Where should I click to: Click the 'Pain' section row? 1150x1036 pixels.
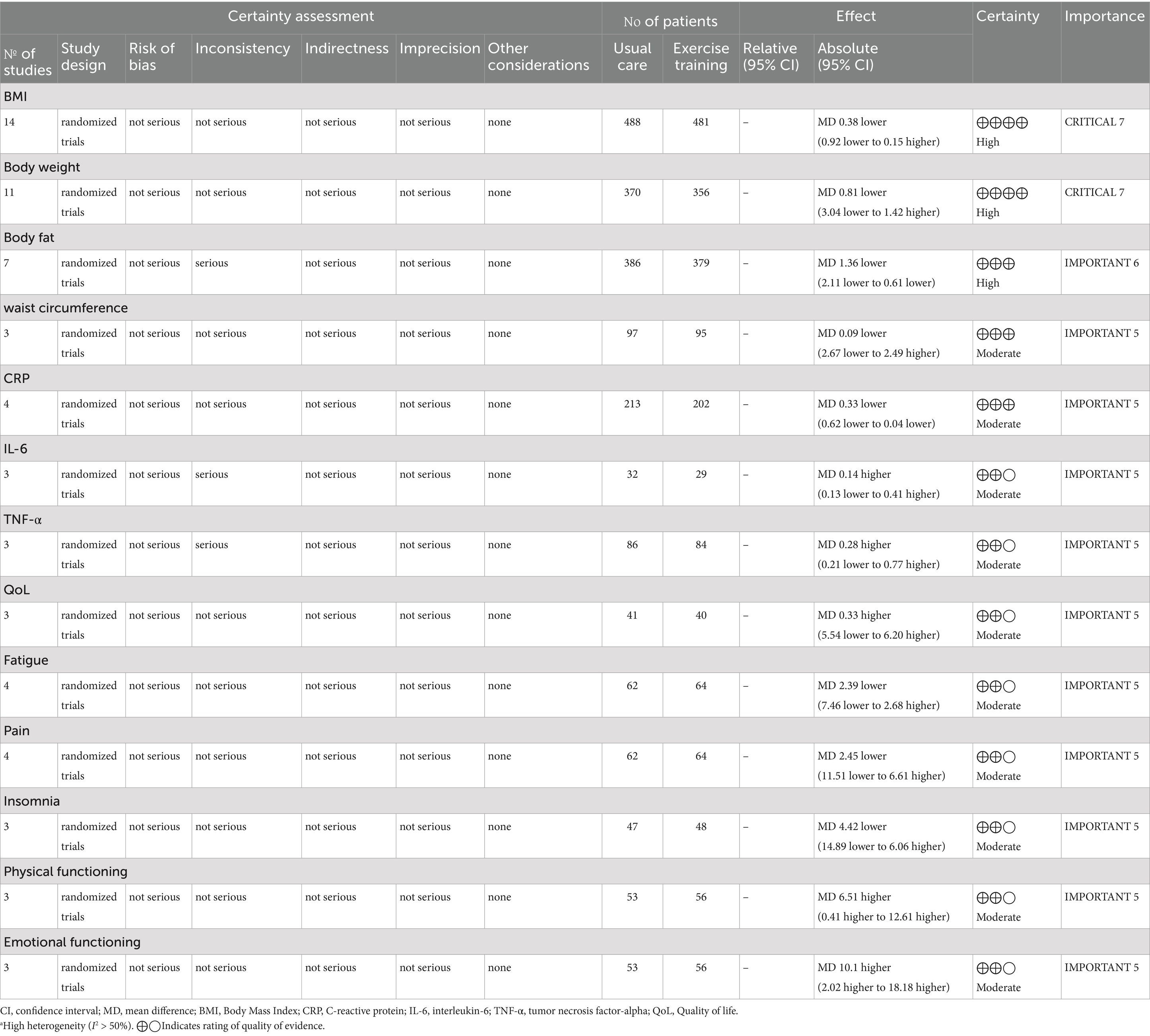pyautogui.click(x=575, y=730)
